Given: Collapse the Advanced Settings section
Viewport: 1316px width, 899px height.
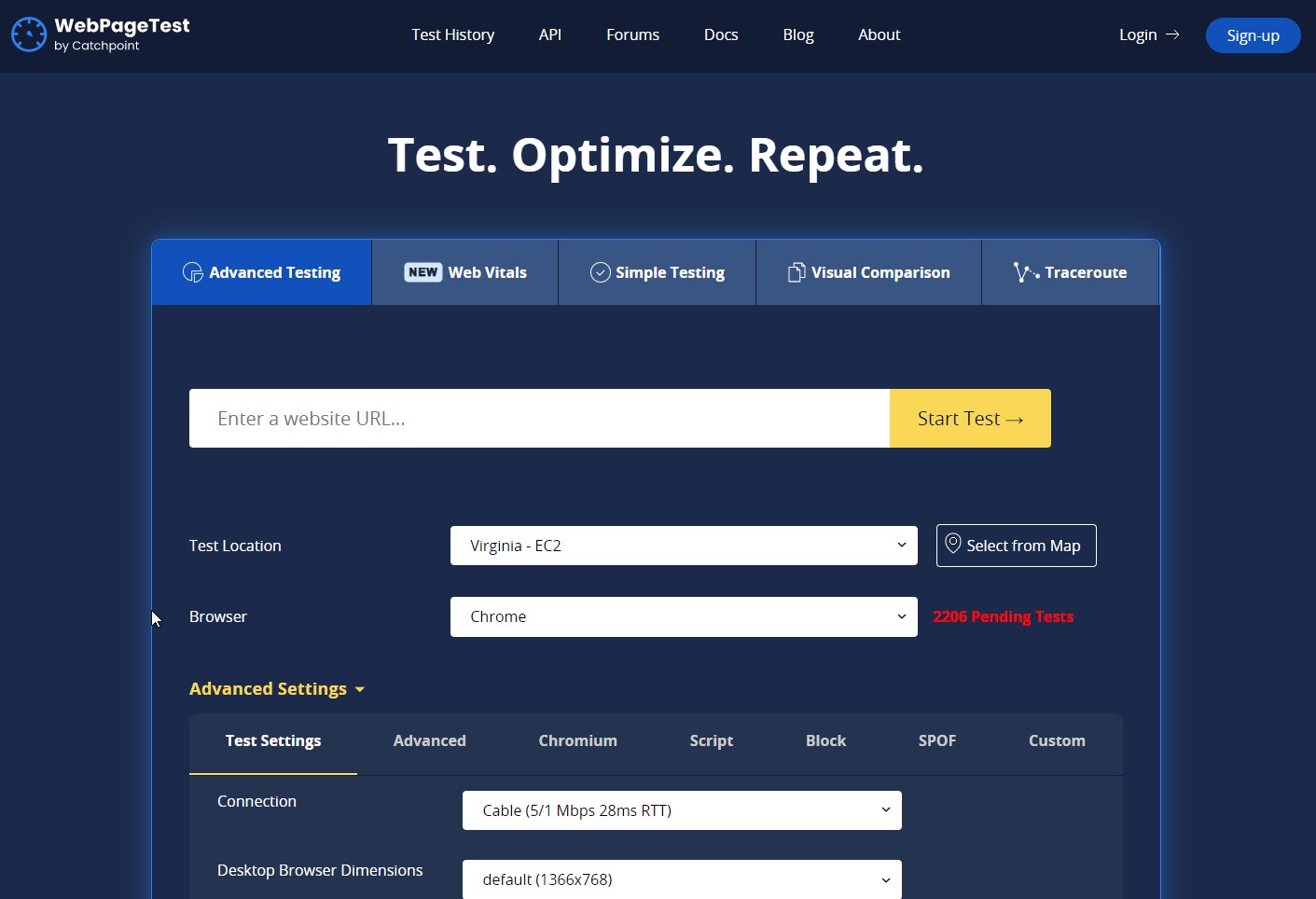Looking at the screenshot, I should click(x=276, y=689).
